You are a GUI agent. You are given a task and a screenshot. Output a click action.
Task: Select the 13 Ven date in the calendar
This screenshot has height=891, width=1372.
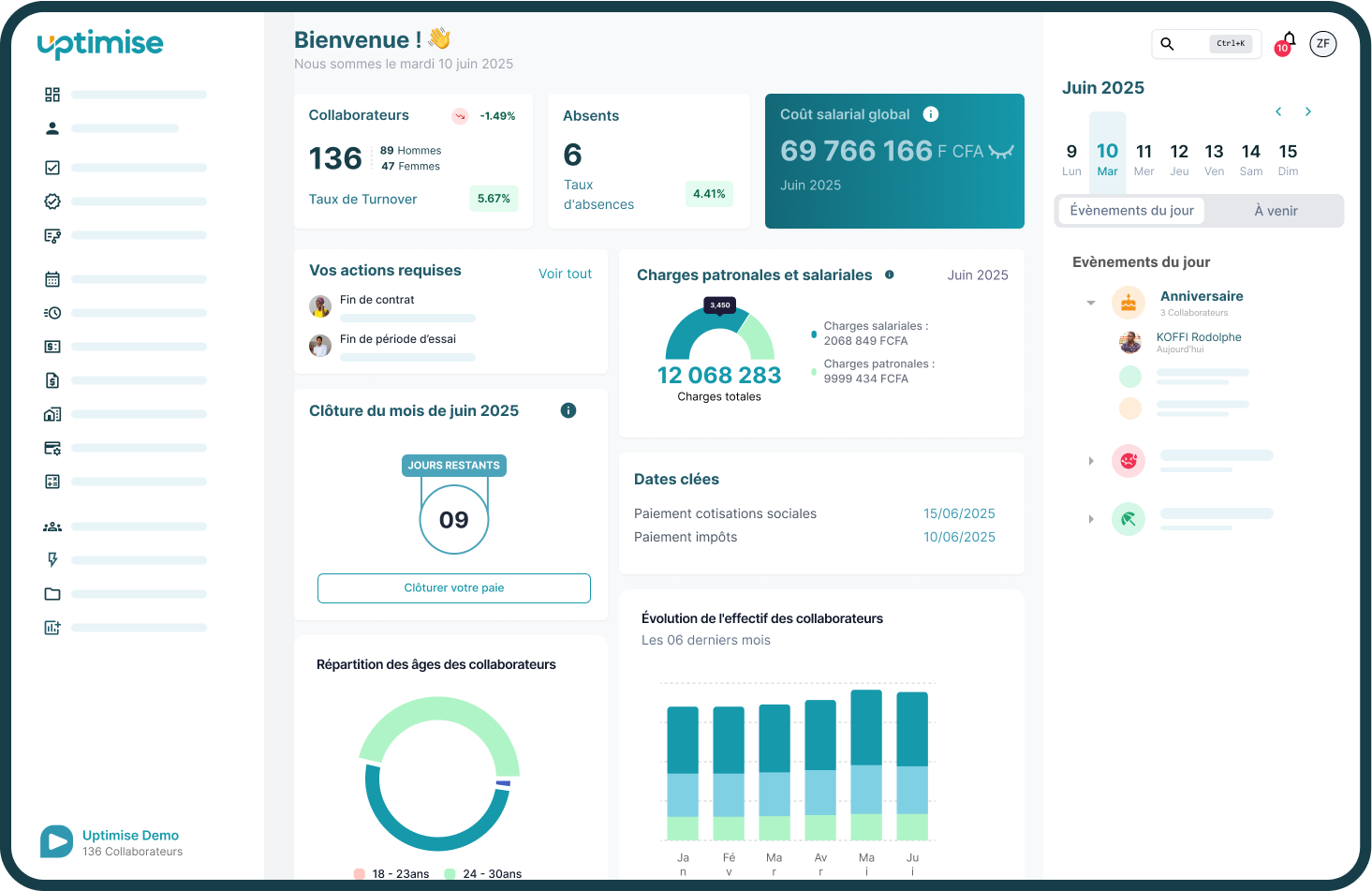pos(1215,159)
